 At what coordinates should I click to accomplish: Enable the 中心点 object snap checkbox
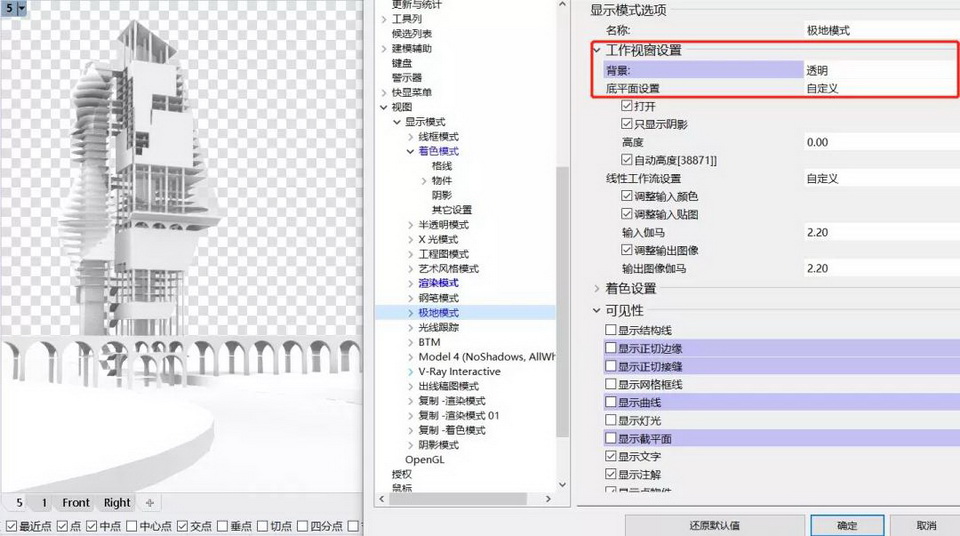(x=131, y=526)
